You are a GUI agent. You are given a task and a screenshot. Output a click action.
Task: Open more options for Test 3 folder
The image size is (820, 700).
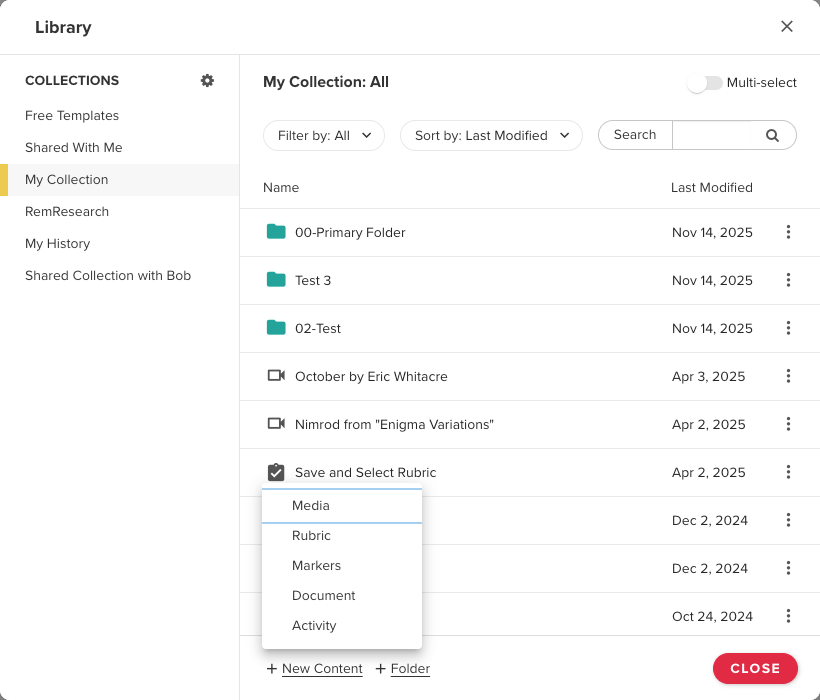tap(788, 280)
